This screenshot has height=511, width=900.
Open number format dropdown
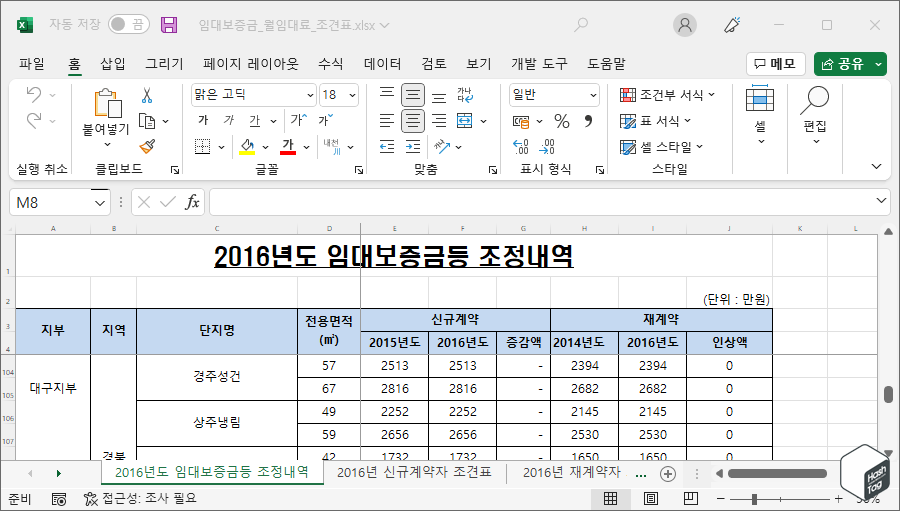pos(593,95)
